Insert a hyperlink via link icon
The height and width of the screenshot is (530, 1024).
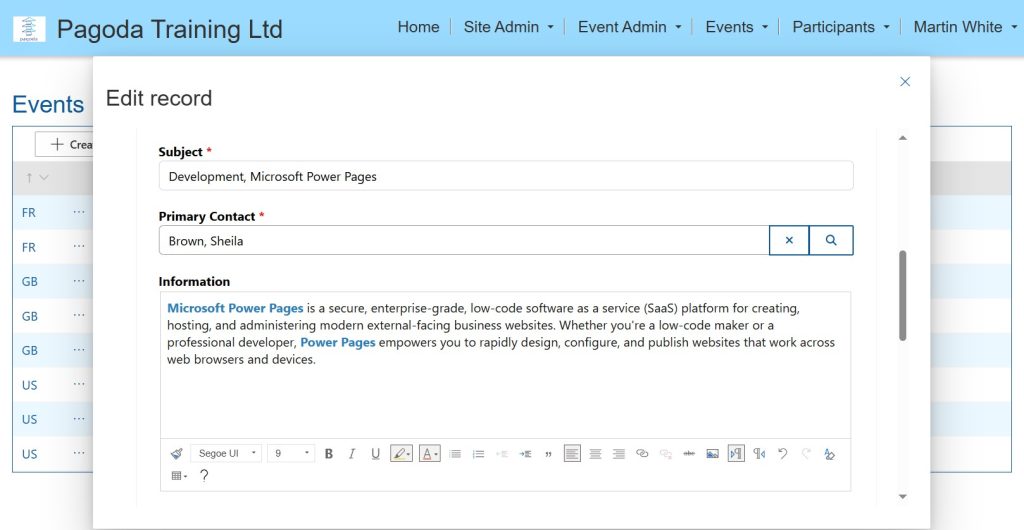[642, 454]
